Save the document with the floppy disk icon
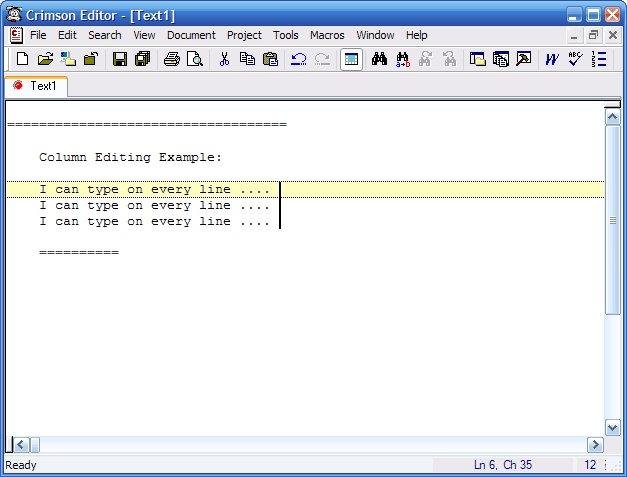The width and height of the screenshot is (627, 477). click(120, 59)
